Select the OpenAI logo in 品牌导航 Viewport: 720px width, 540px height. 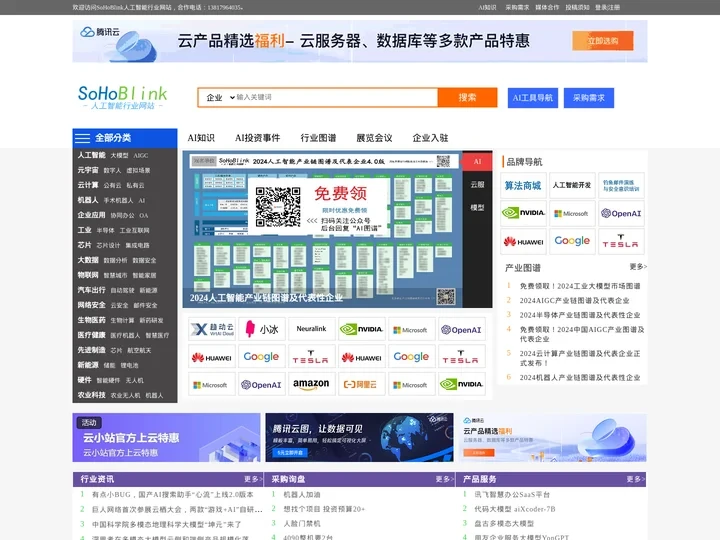click(x=621, y=213)
